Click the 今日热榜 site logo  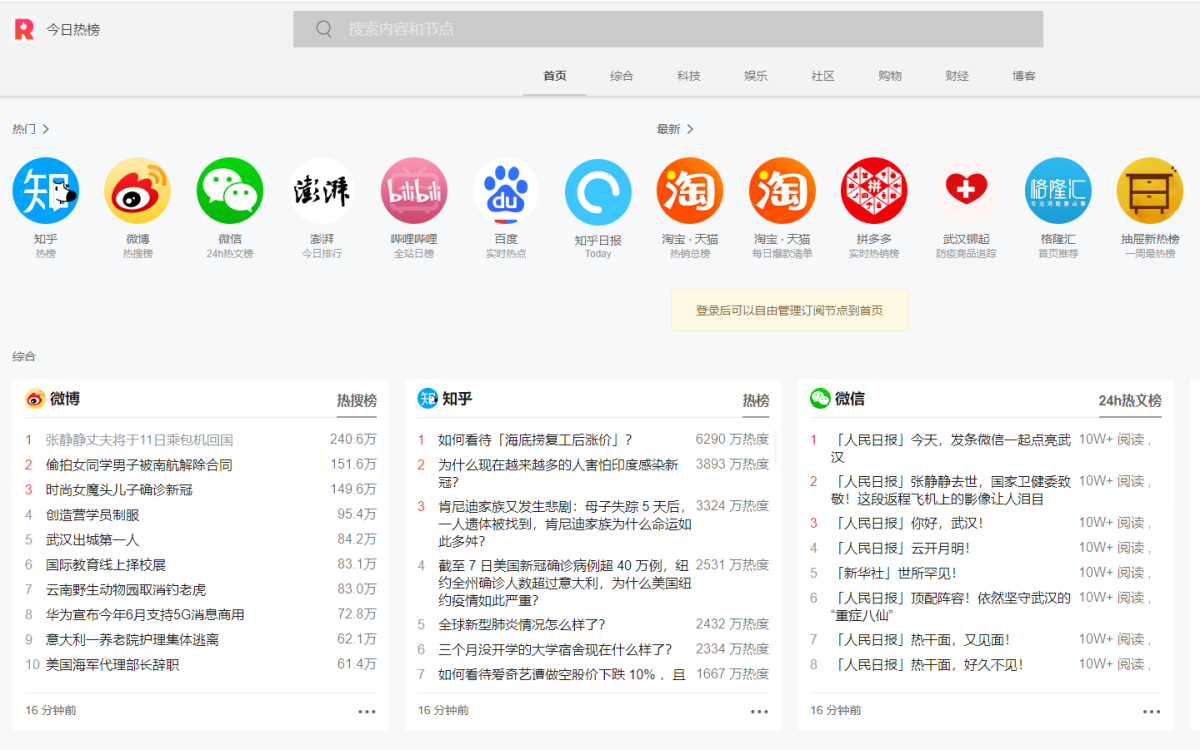tap(25, 29)
